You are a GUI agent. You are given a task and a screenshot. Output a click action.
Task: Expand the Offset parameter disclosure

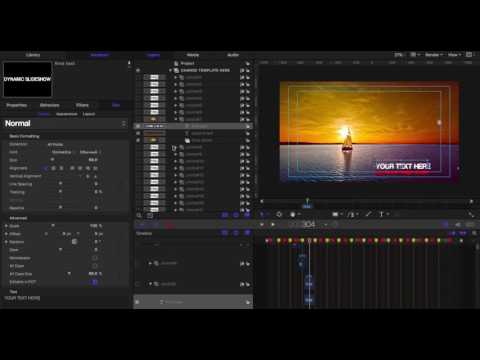pos(6,234)
